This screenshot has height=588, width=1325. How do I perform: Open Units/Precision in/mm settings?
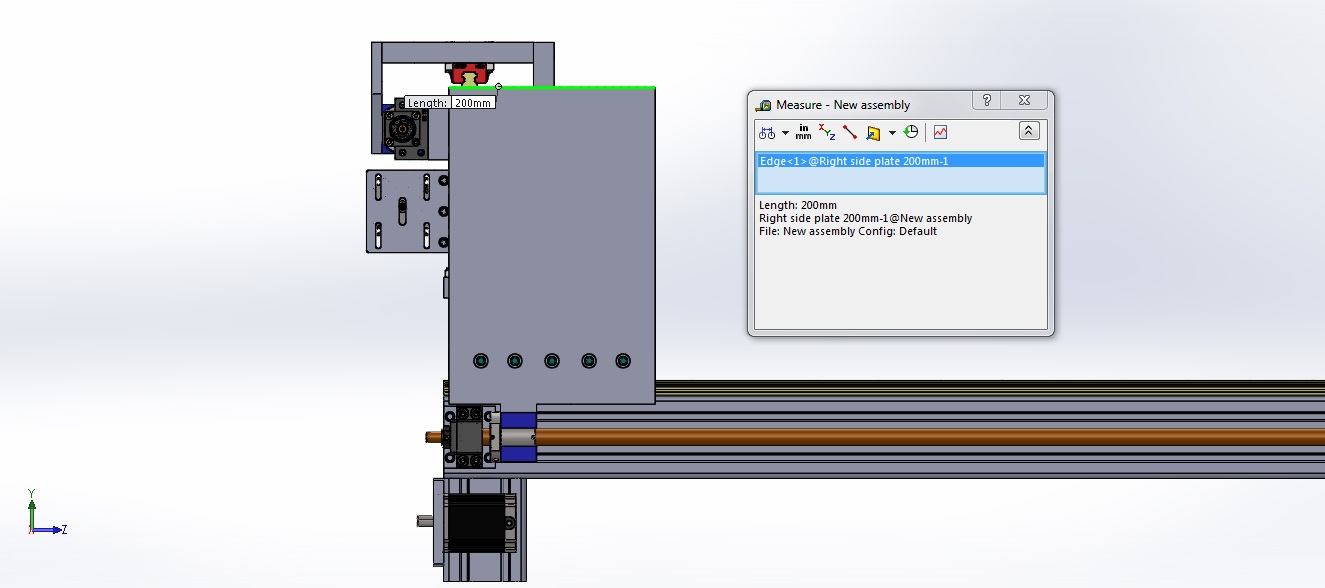803,132
